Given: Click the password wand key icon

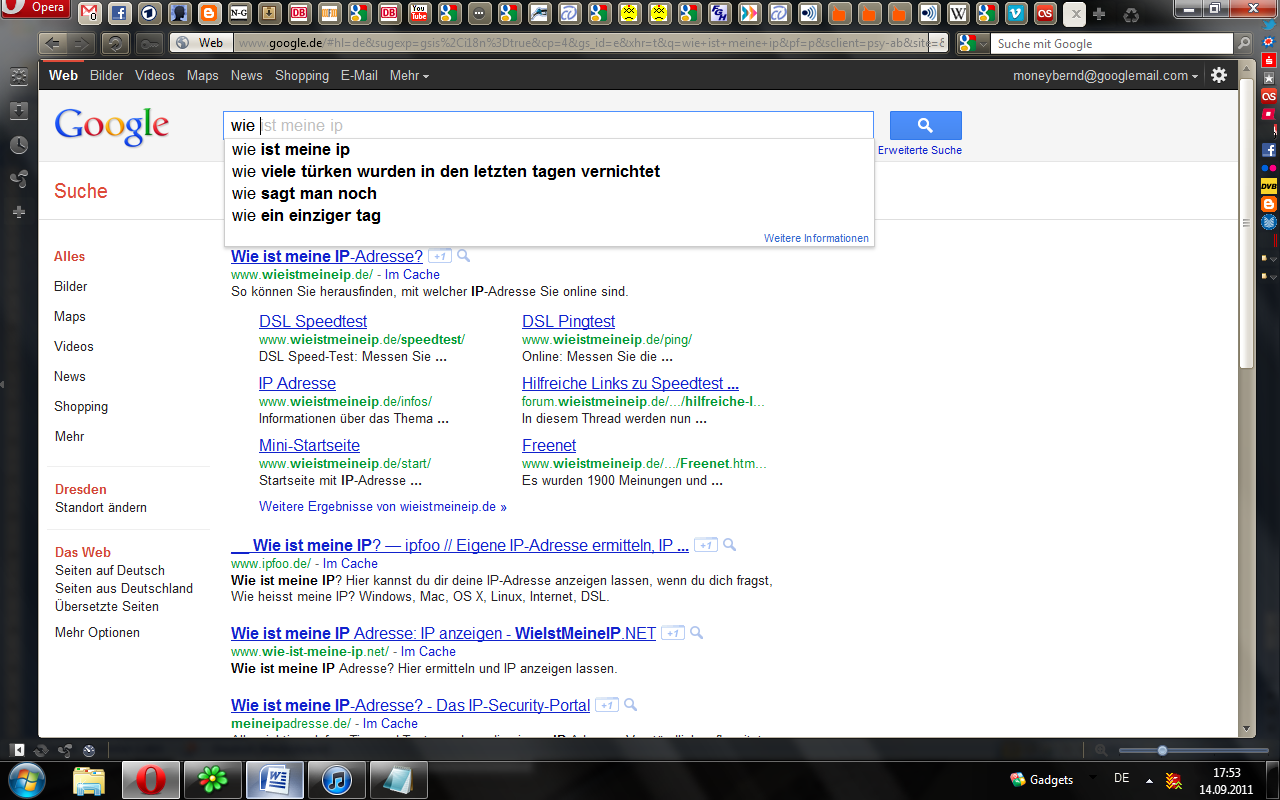Looking at the screenshot, I should coord(149,43).
